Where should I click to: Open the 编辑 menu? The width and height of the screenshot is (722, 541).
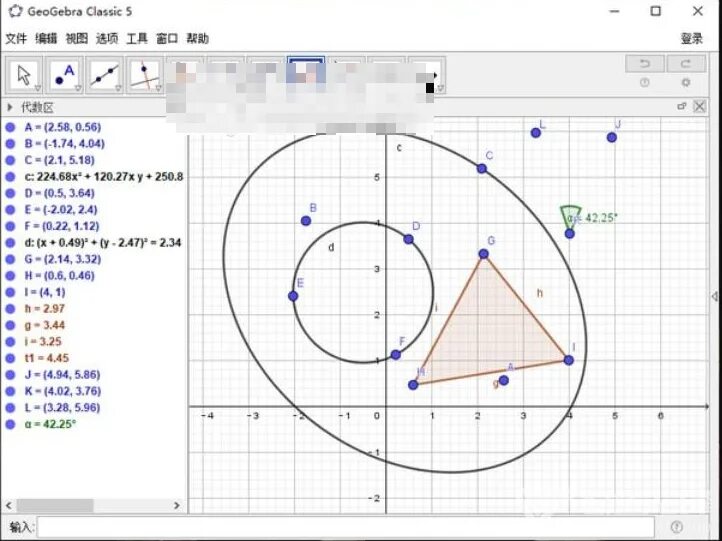point(46,39)
